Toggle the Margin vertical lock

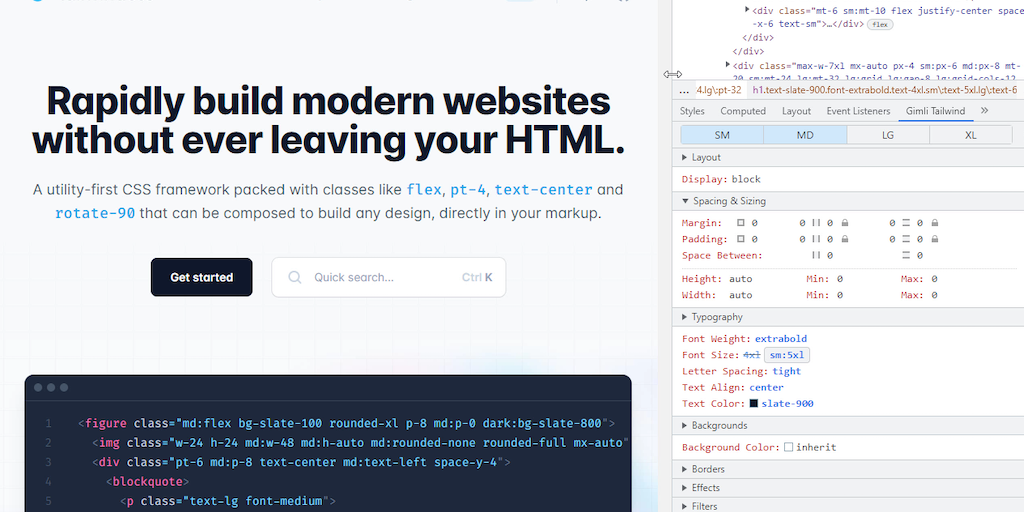pyautogui.click(x=935, y=223)
